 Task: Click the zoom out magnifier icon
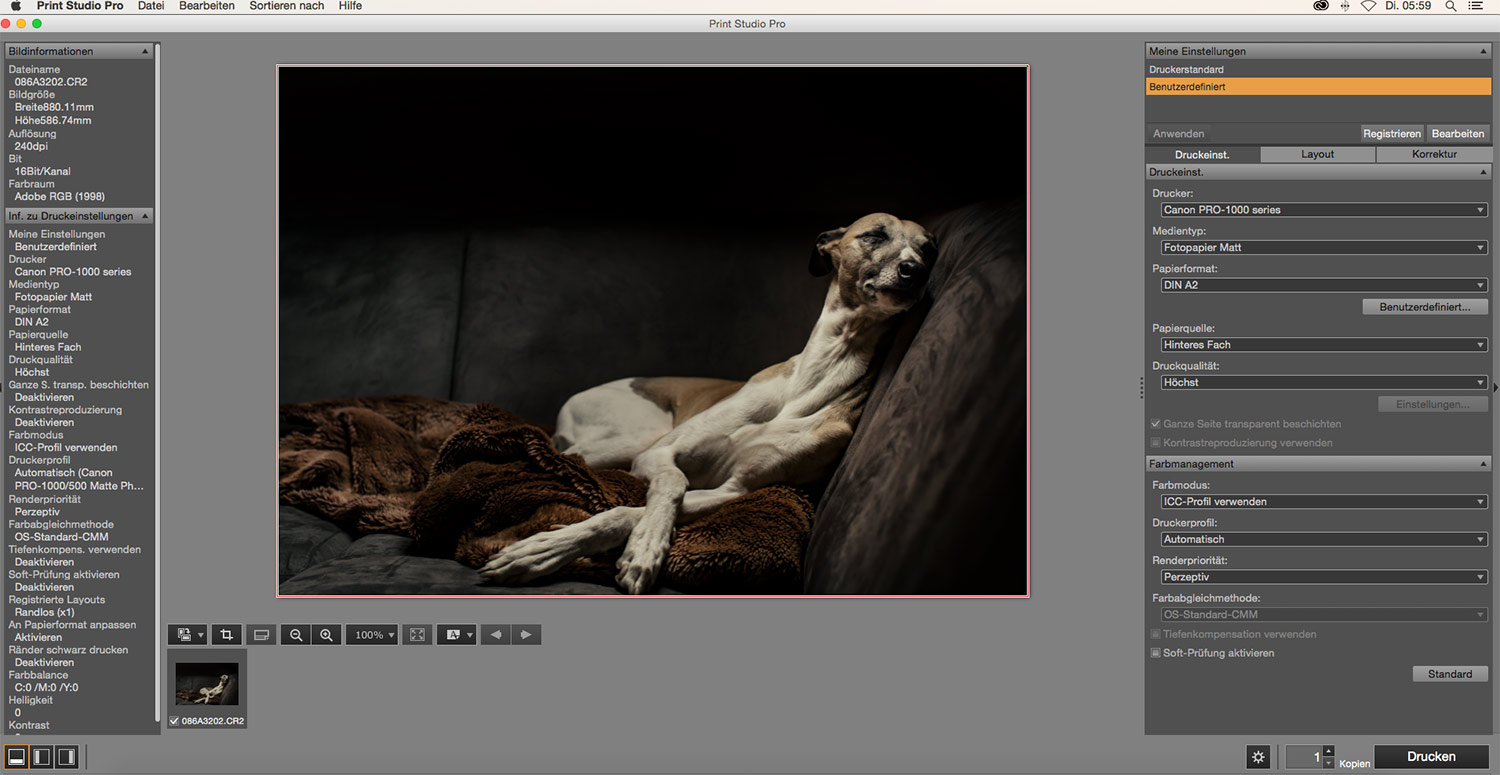pyautogui.click(x=296, y=634)
